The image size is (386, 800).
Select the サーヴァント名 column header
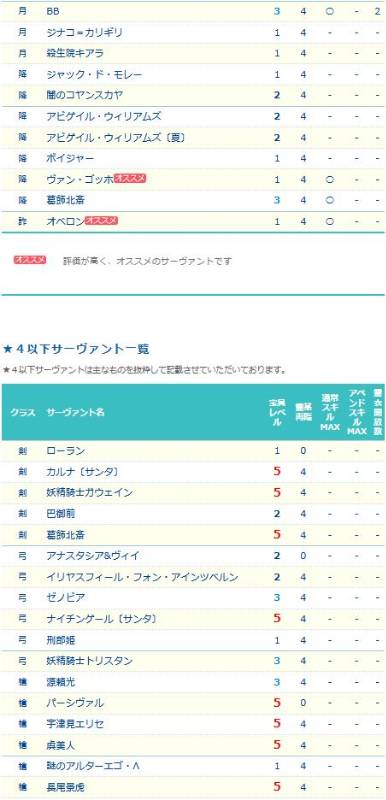tap(75, 412)
